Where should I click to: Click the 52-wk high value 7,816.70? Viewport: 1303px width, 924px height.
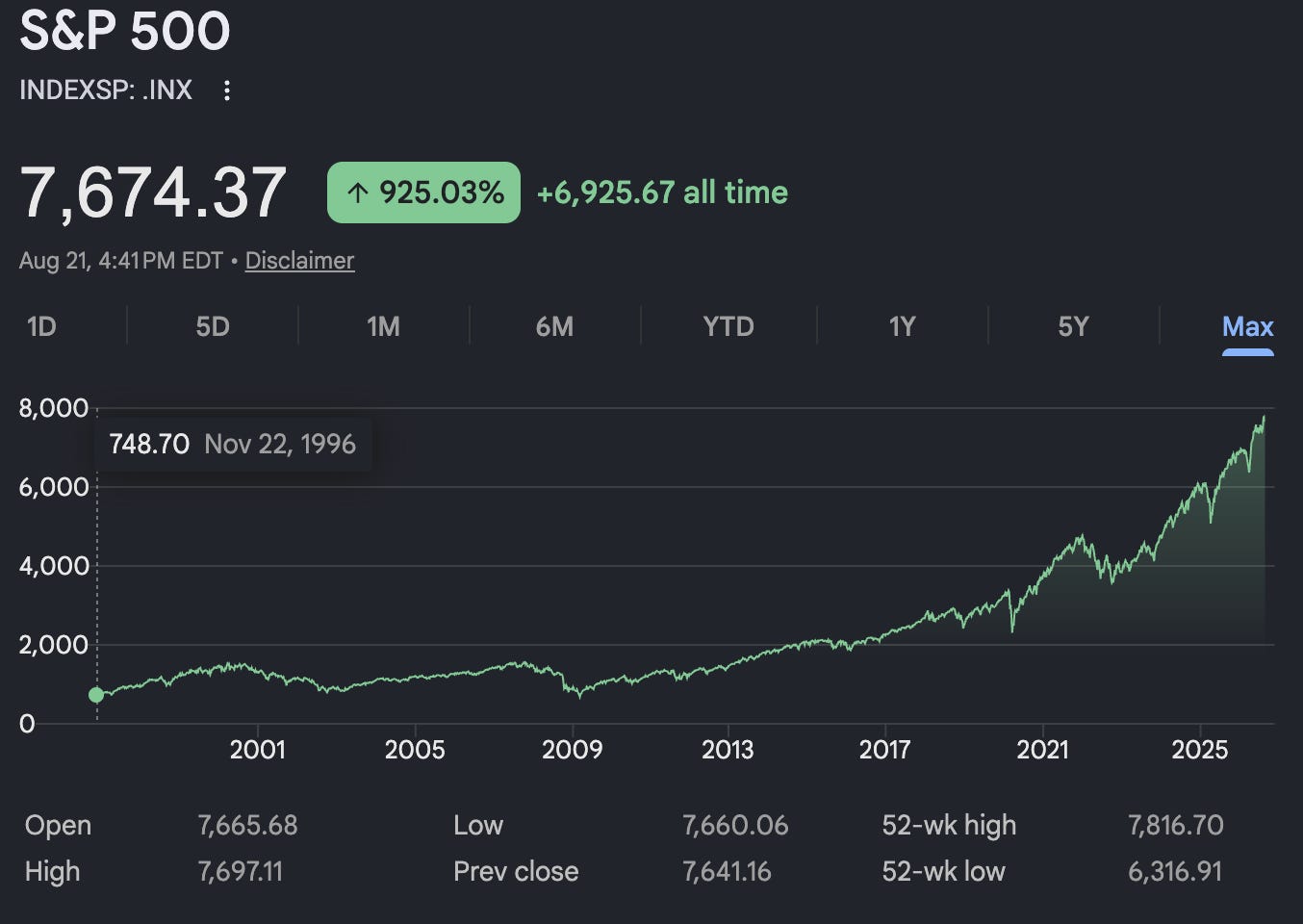coord(1175,826)
